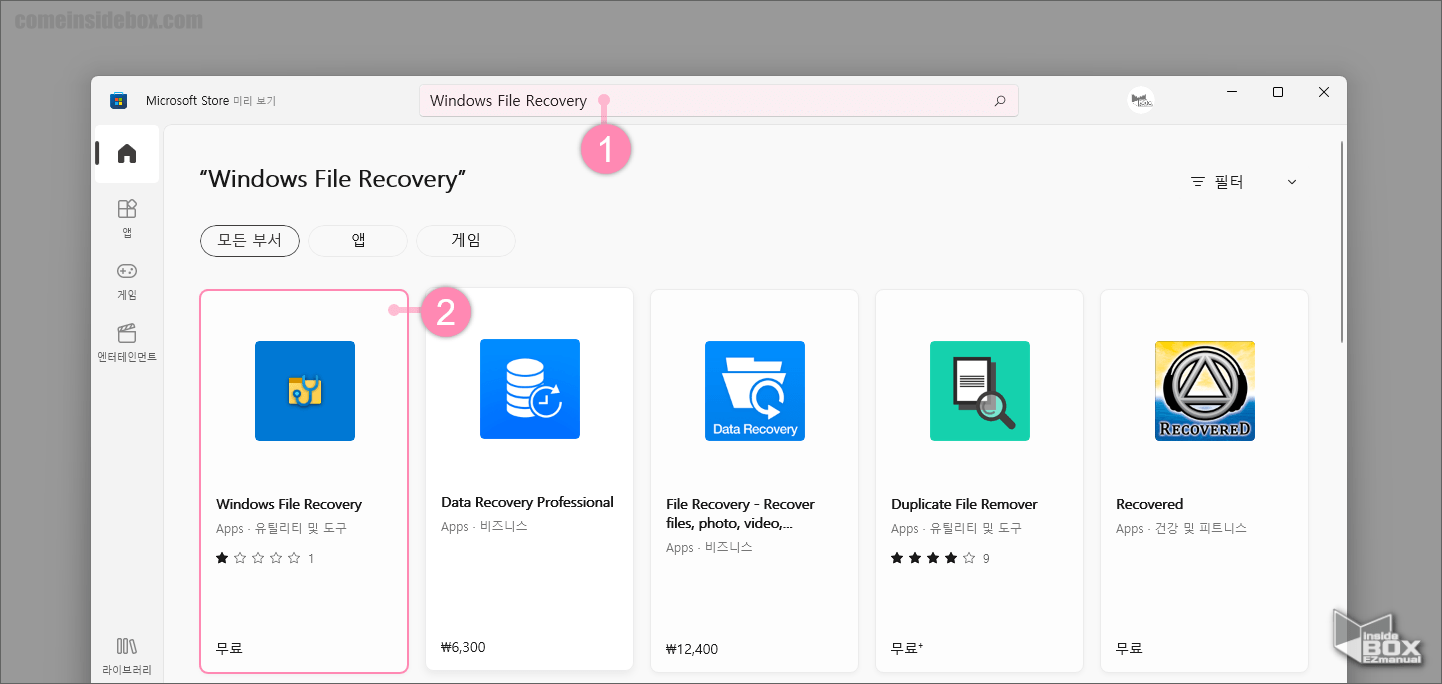Click the search magnifier icon
The width and height of the screenshot is (1442, 684).
999,101
